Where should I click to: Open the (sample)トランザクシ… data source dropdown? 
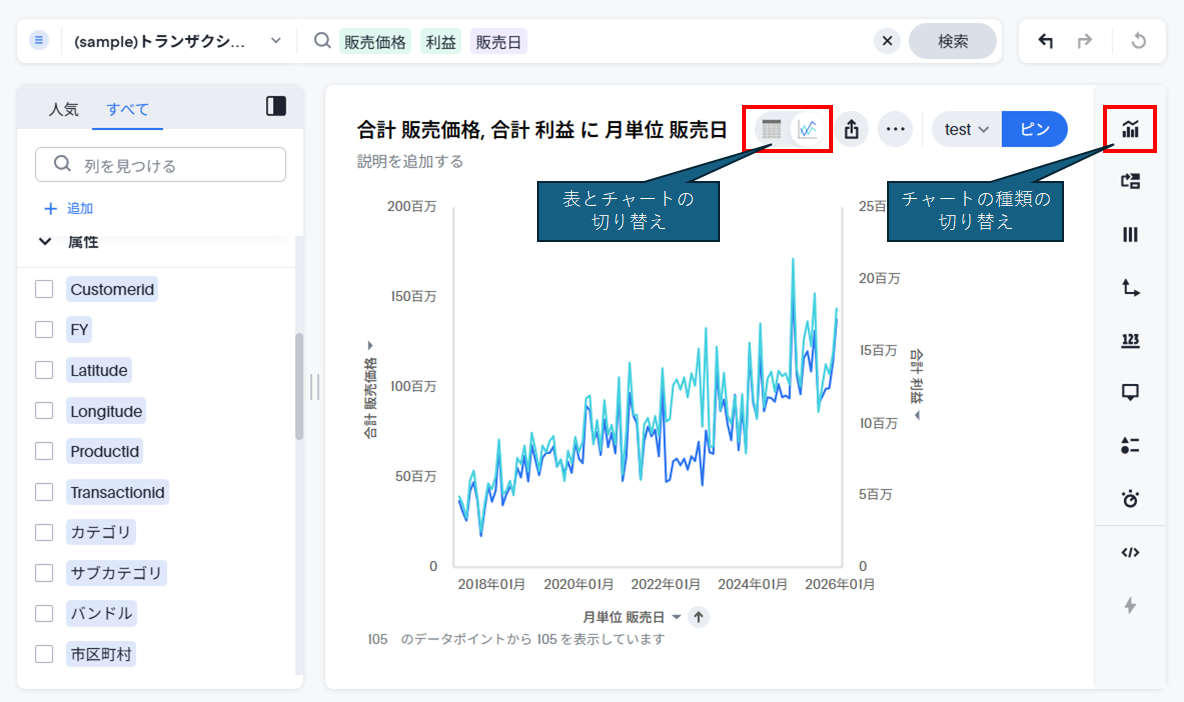click(178, 41)
